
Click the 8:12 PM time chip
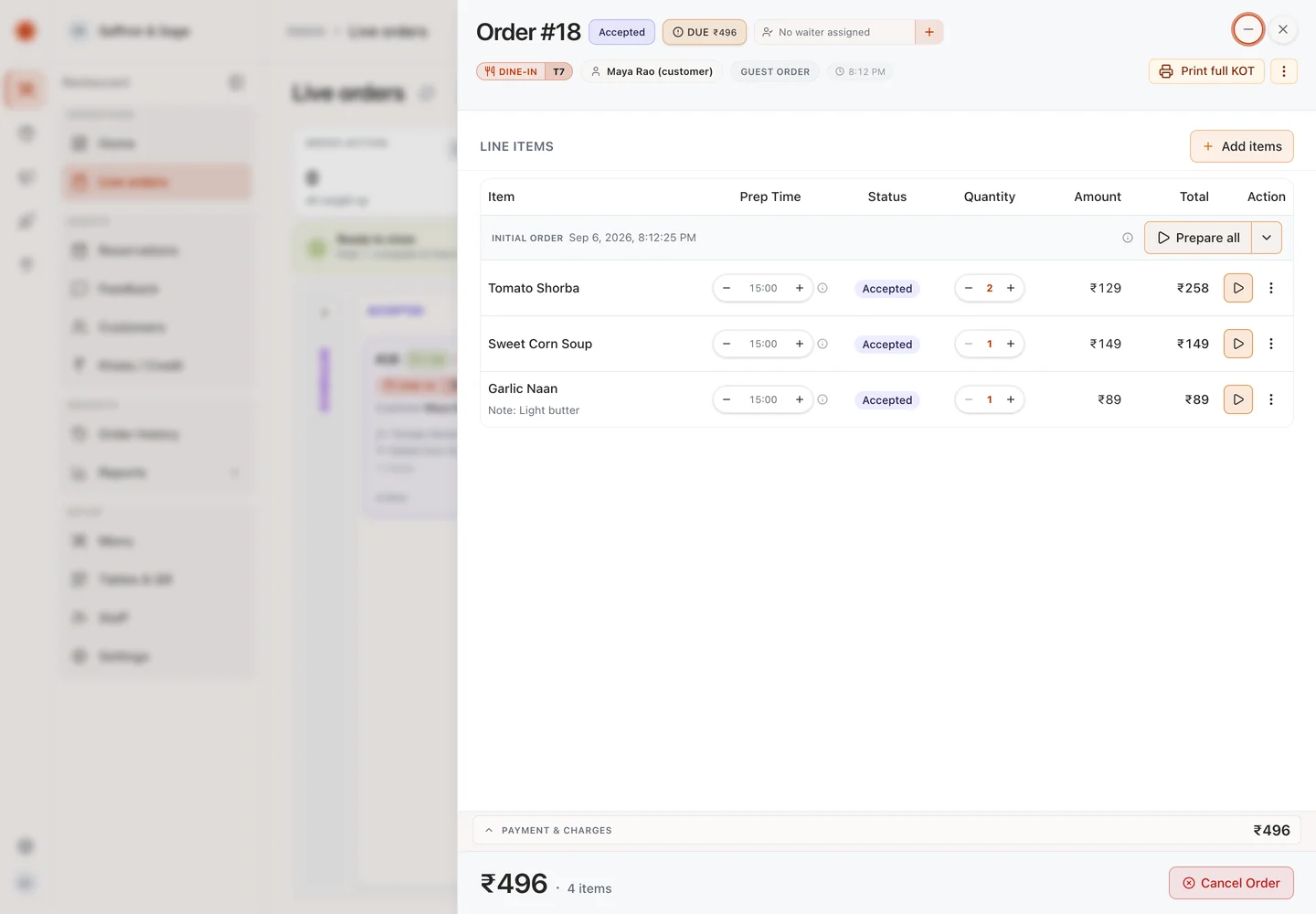pos(860,71)
